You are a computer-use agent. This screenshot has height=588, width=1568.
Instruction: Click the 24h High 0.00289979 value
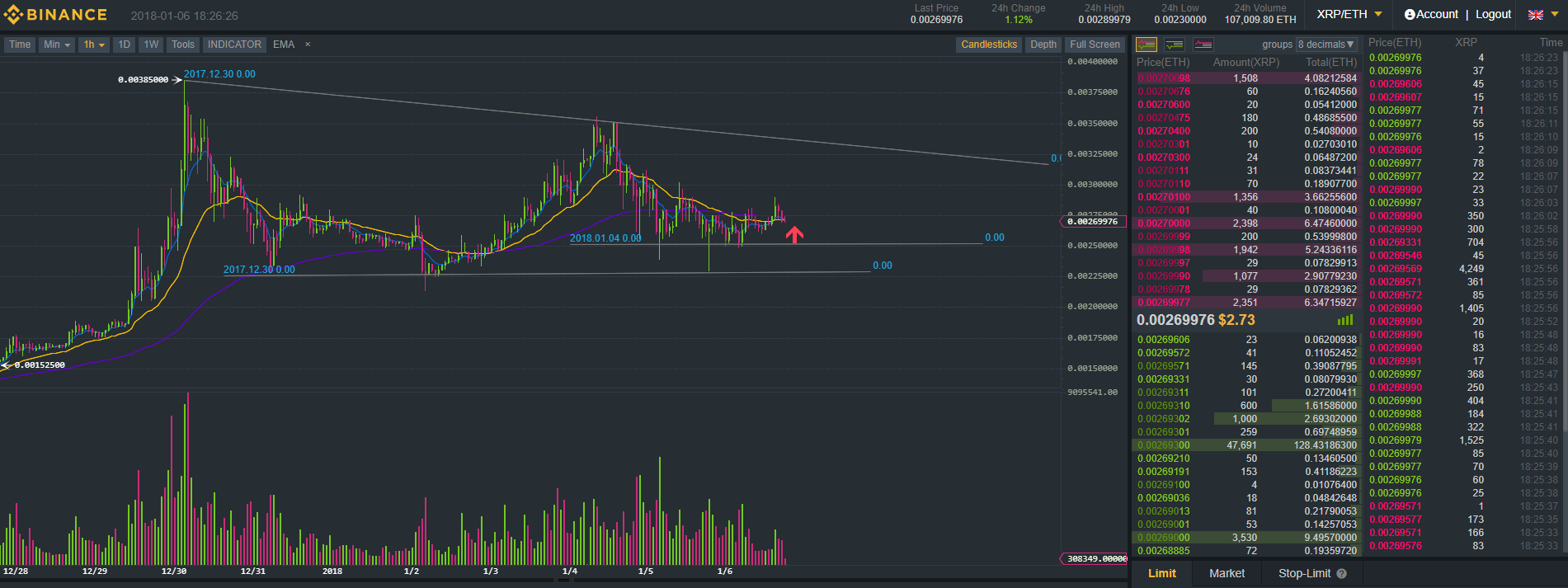pos(1104,20)
